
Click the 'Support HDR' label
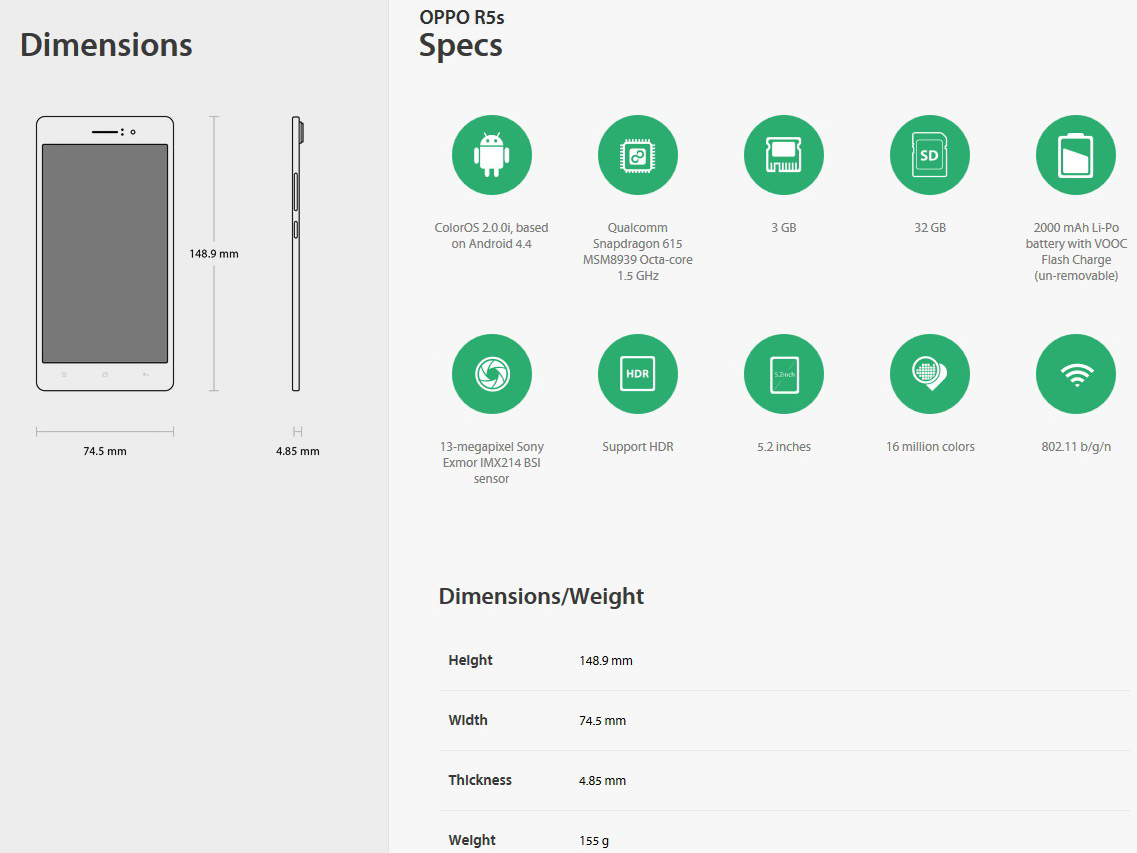pyautogui.click(x=637, y=447)
